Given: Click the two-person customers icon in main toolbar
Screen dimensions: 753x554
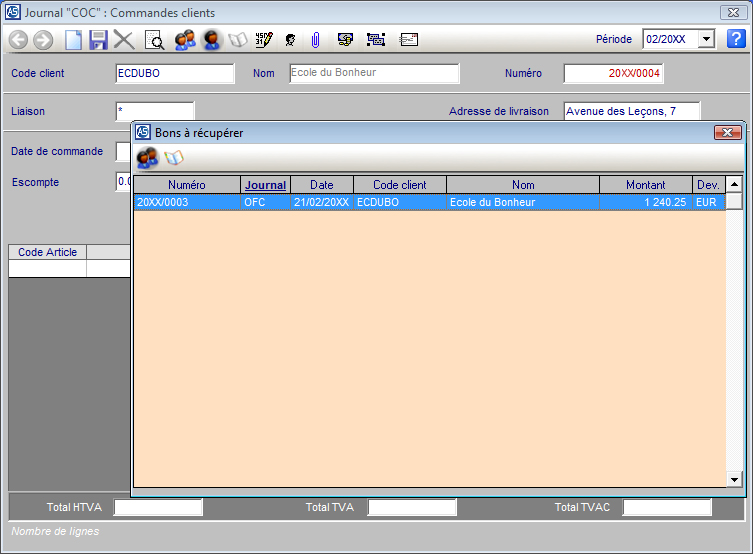Looking at the screenshot, I should click(184, 40).
